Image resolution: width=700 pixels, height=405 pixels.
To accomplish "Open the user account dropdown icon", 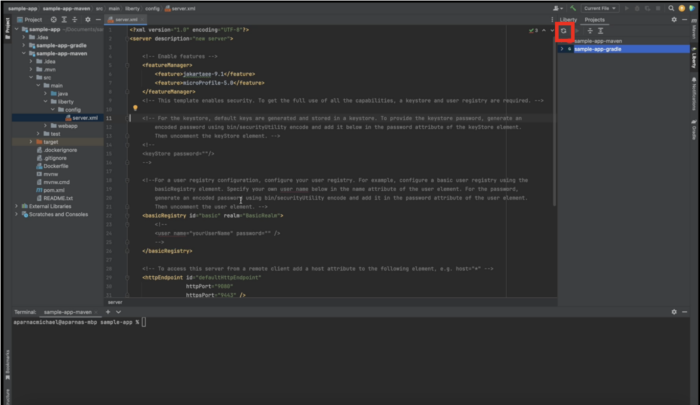I will (558, 8).
